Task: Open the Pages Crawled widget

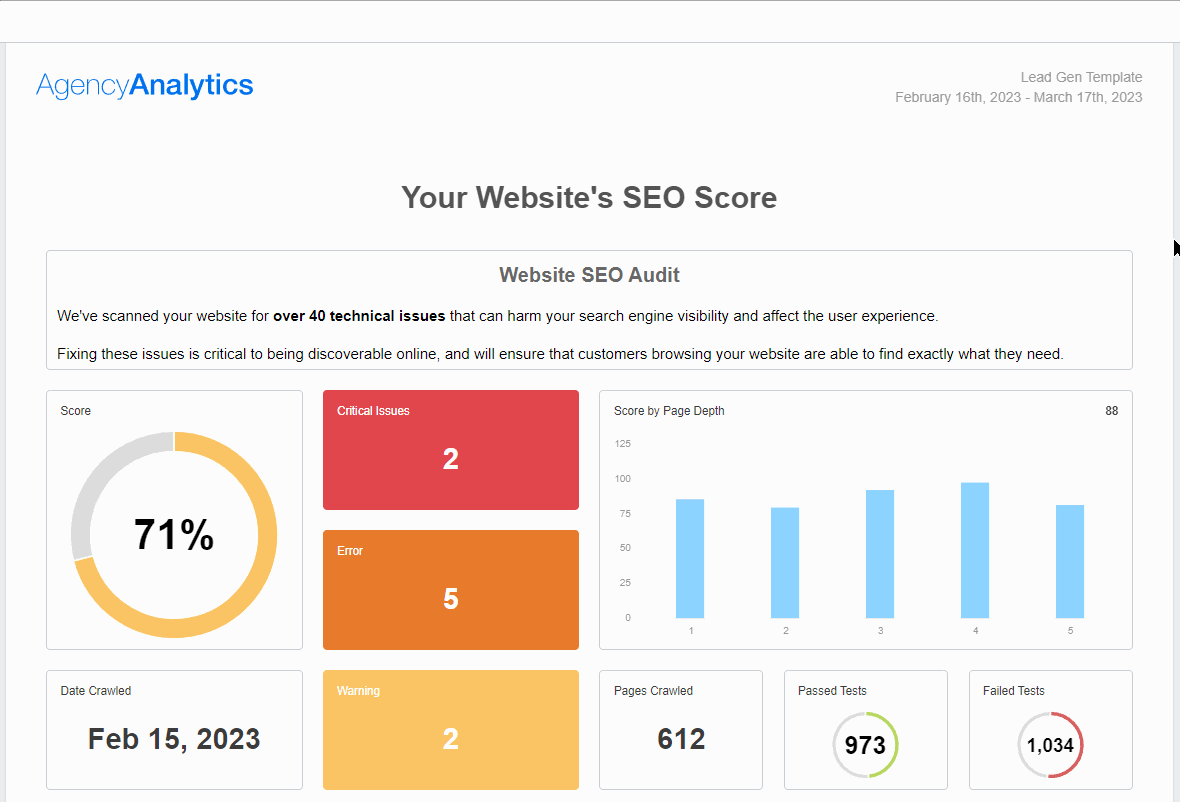Action: point(680,730)
